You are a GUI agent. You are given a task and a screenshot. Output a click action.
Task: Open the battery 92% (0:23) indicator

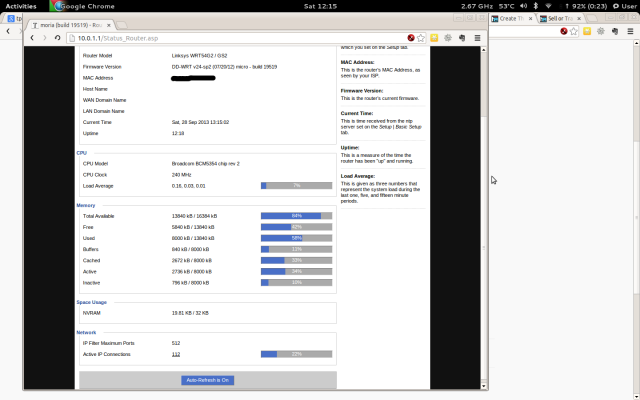coord(586,6)
